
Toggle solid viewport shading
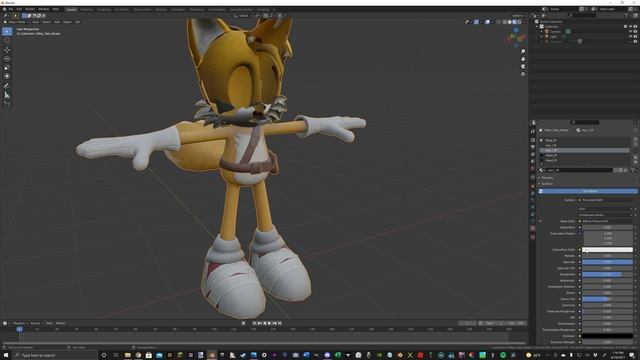point(509,22)
